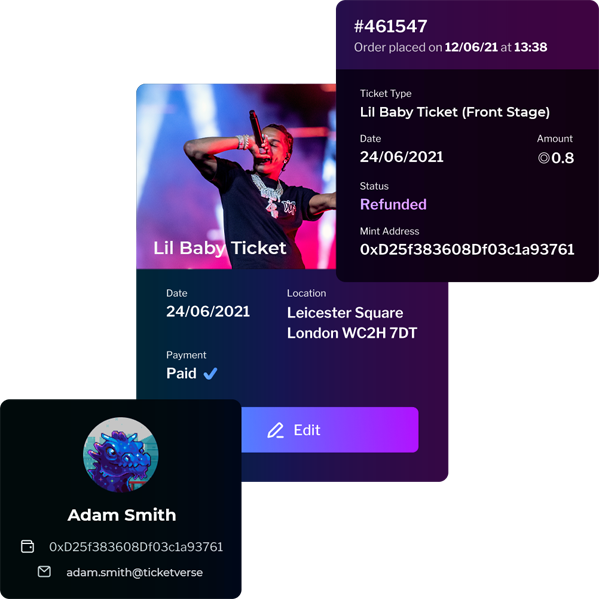Select order number #461547
600x600 pixels.
pos(390,26)
